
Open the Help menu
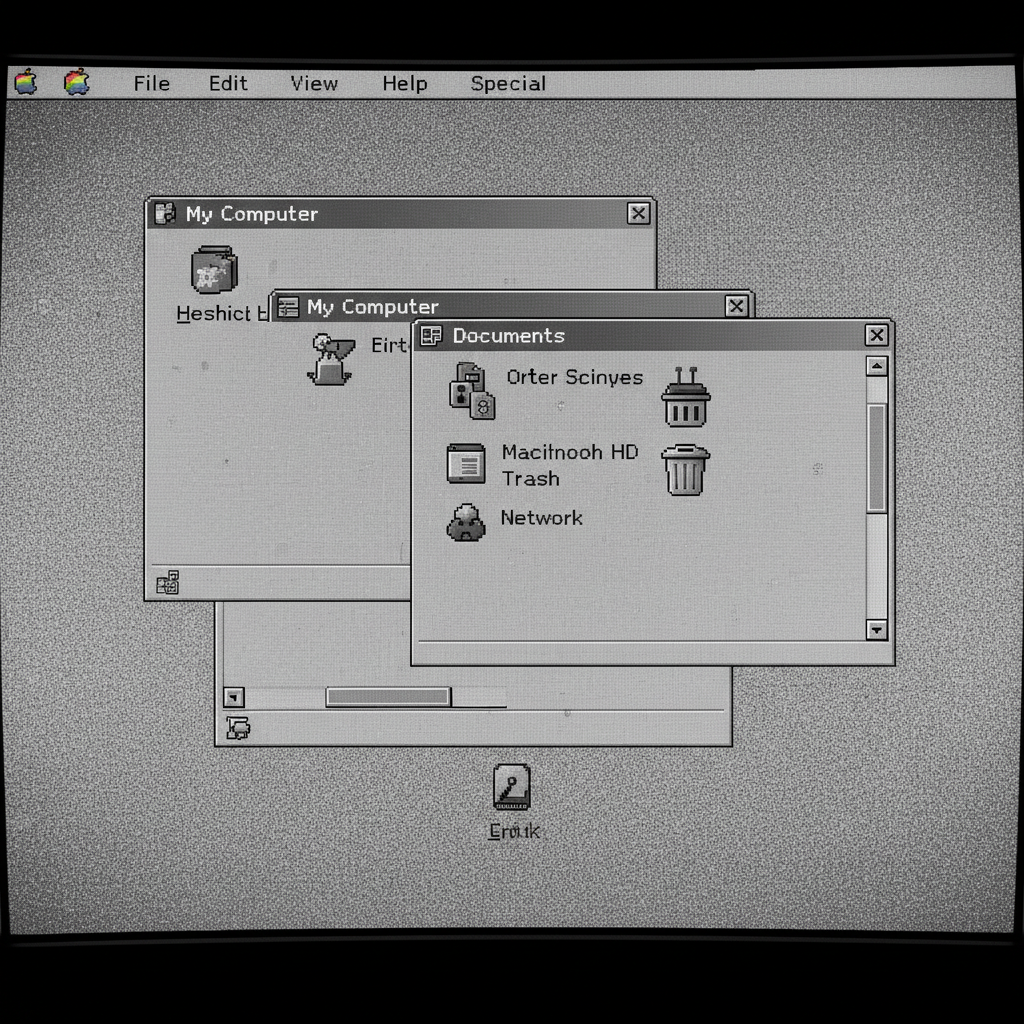tap(405, 84)
